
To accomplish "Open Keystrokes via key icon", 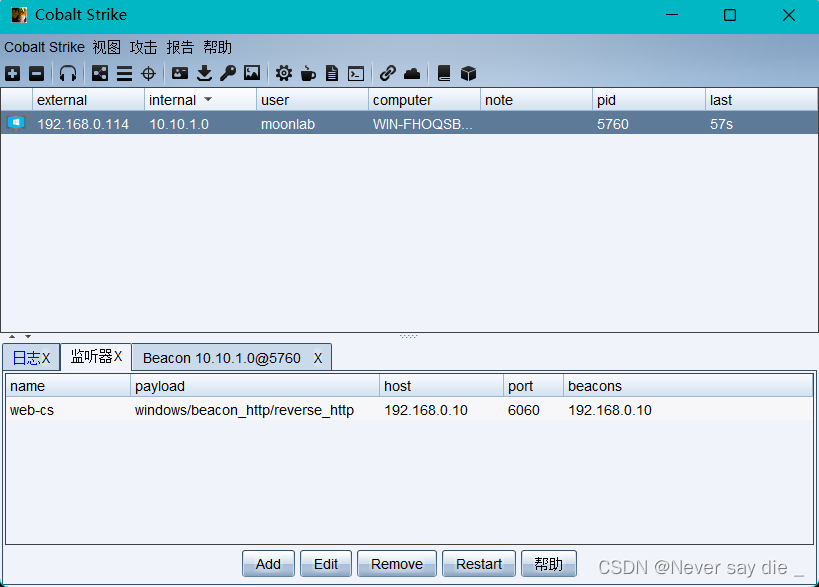I will pyautogui.click(x=228, y=74).
